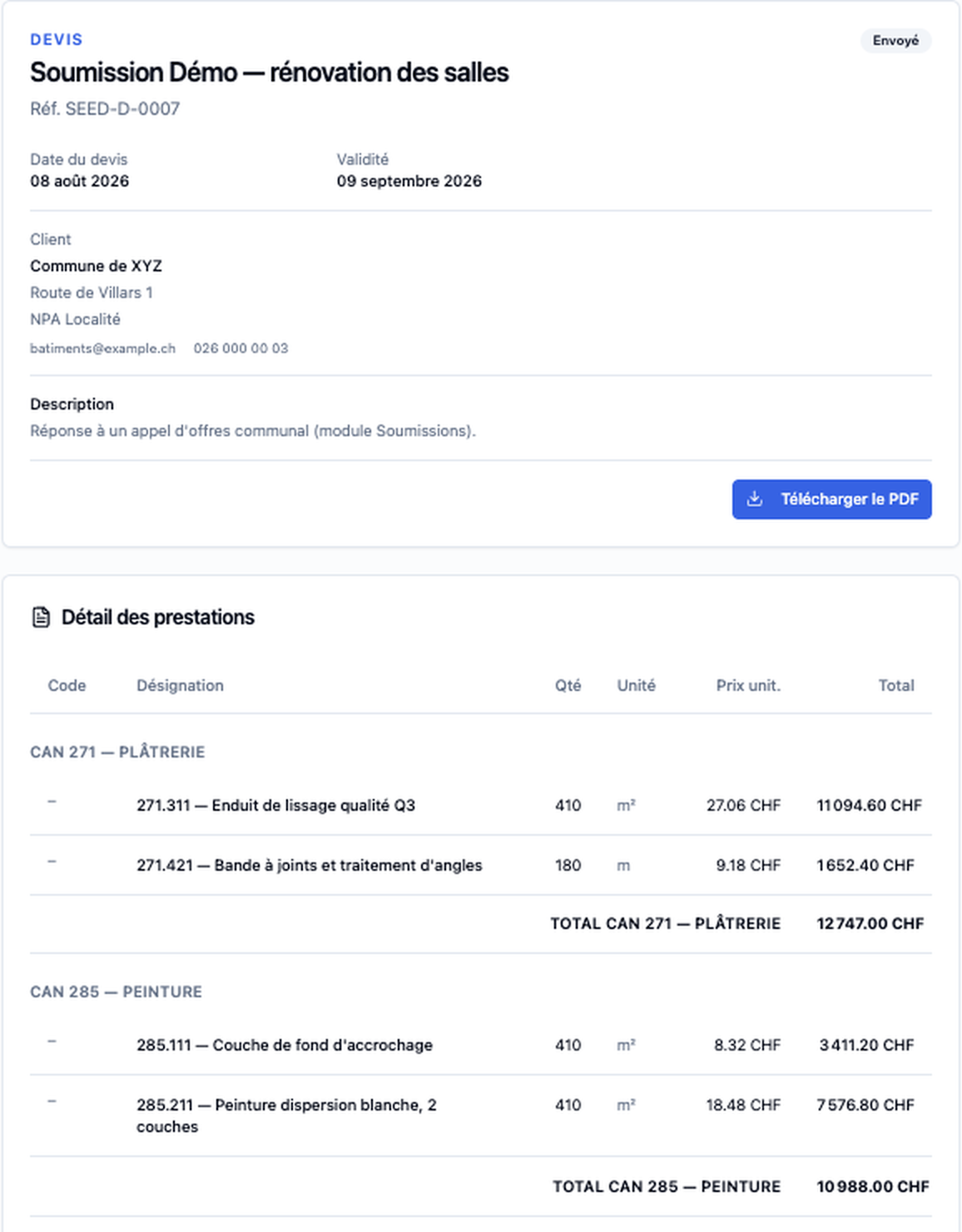This screenshot has height=1232, width=962.
Task: Click the phone number 026 000 00 03
Action: tap(241, 349)
